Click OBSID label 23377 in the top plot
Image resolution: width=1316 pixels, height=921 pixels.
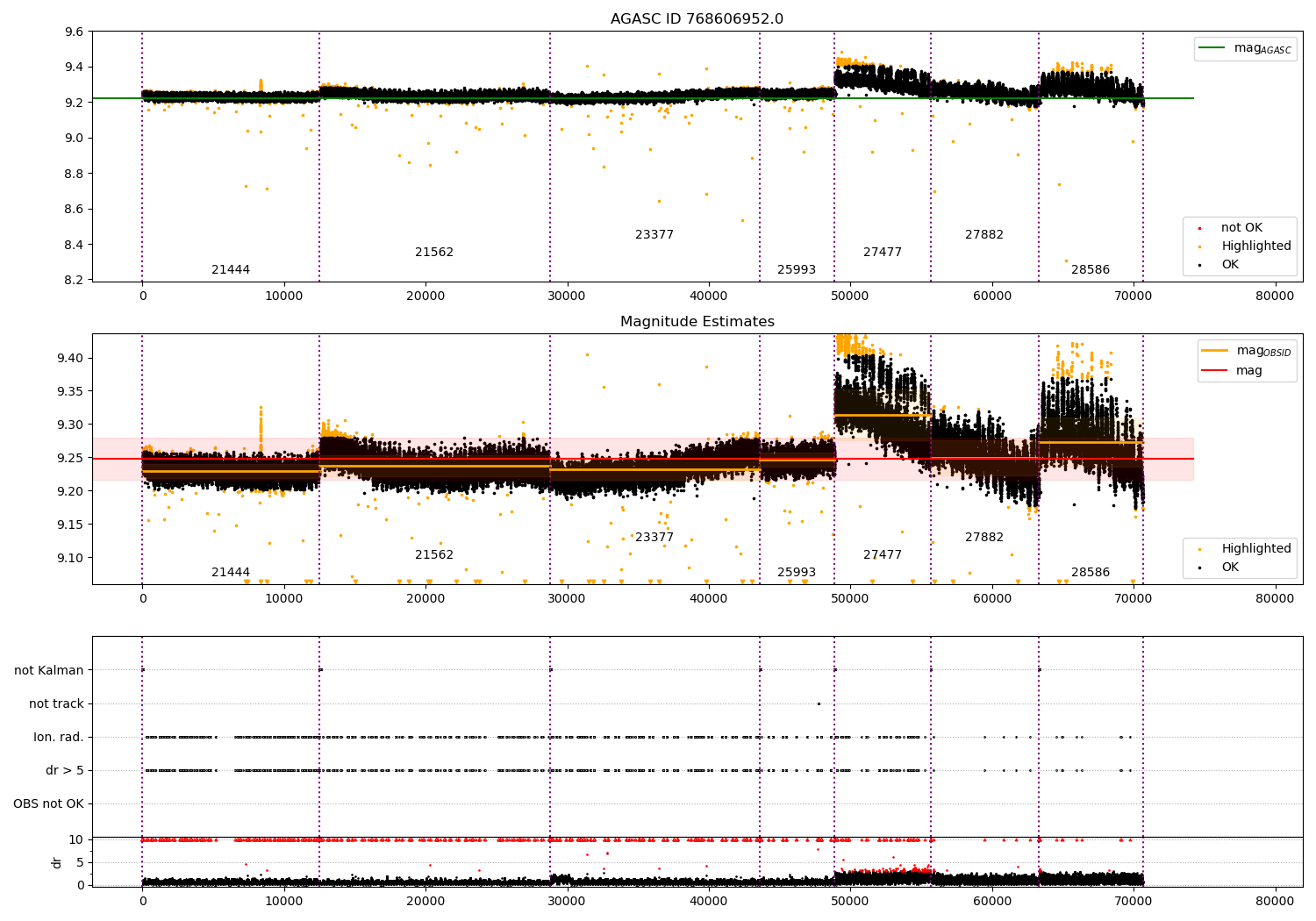(654, 234)
